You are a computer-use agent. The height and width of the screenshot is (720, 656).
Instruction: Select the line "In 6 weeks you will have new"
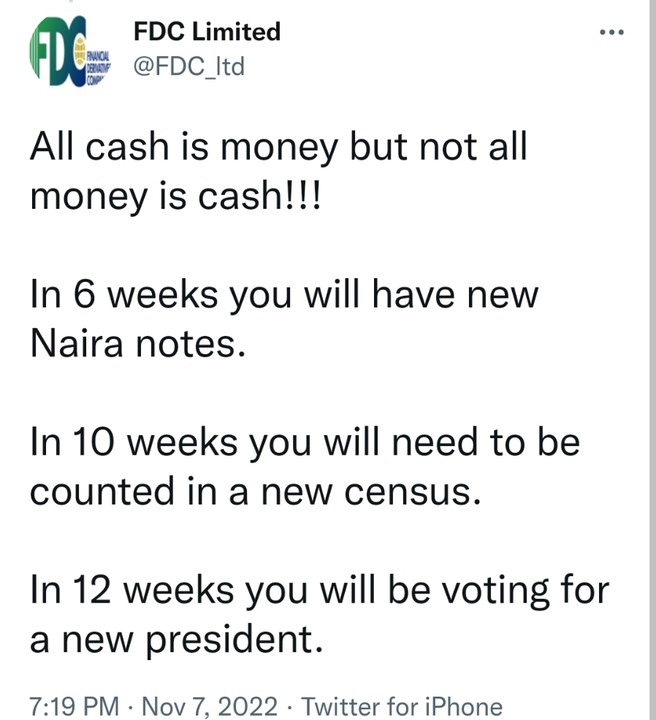point(284,296)
